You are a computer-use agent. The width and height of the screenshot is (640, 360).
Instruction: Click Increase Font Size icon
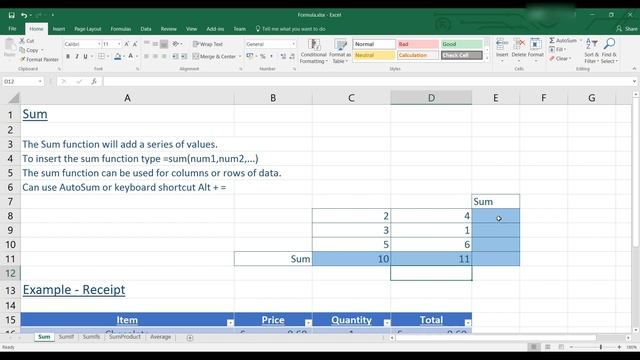point(127,44)
